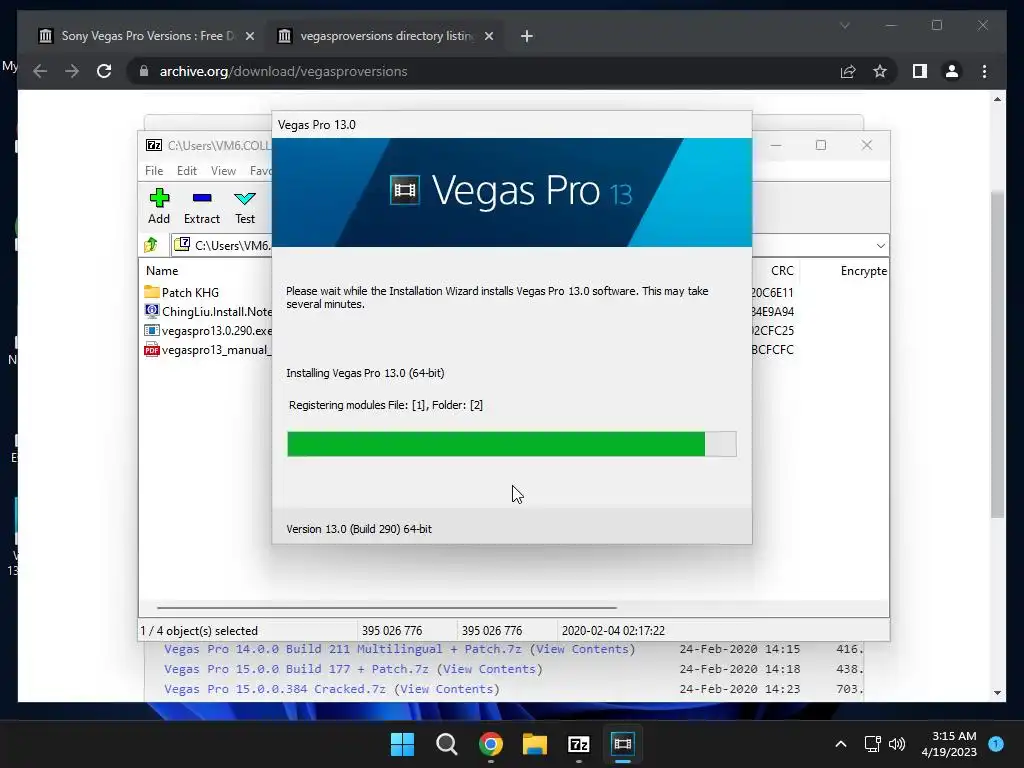1024x768 pixels.
Task: Open Vegas Pro 15.0.0.384 Cracked.7z link
Action: (275, 689)
